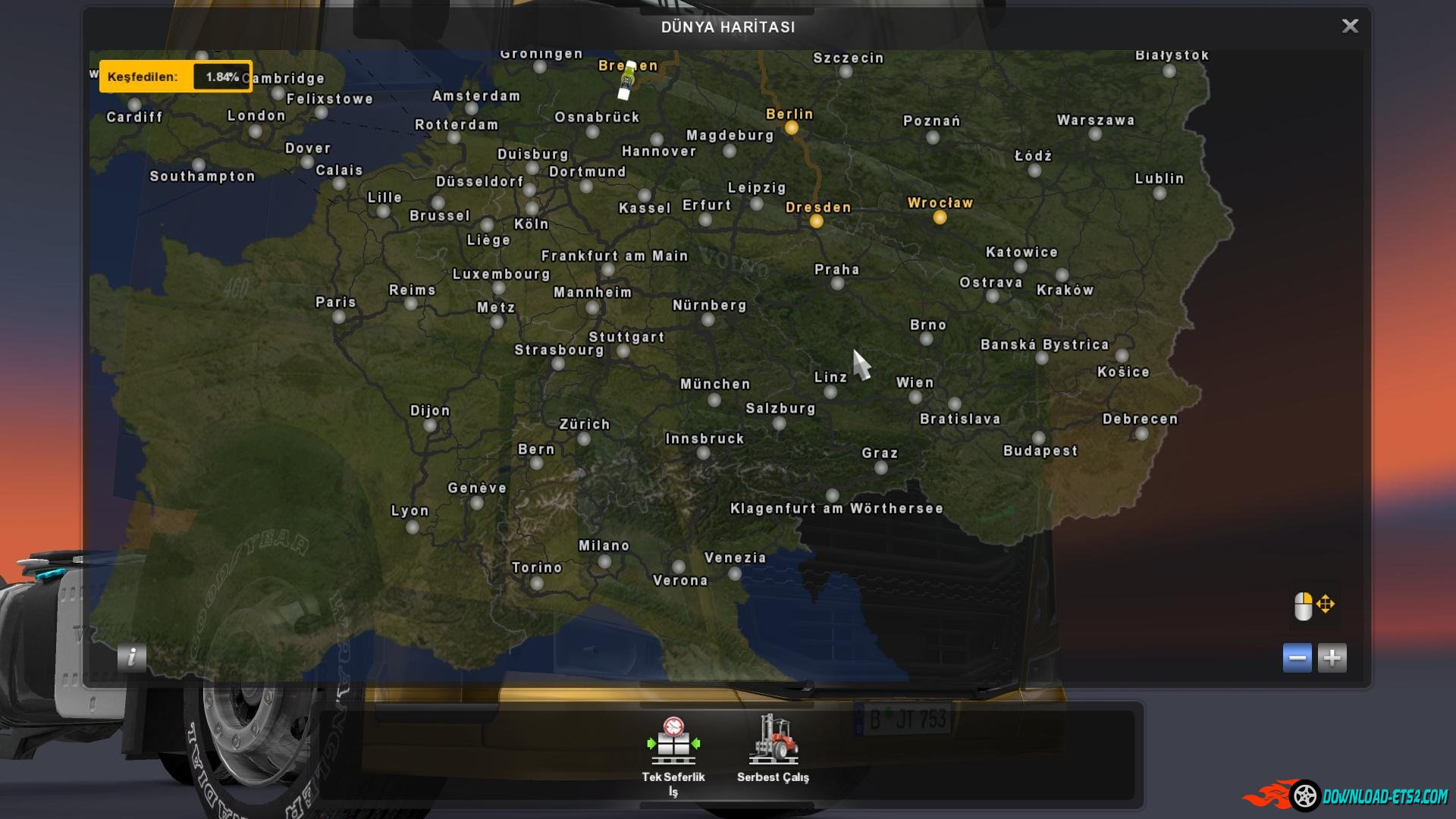Select the discovered Berlin city marker
This screenshot has height=819, width=1456.
pyautogui.click(x=791, y=128)
